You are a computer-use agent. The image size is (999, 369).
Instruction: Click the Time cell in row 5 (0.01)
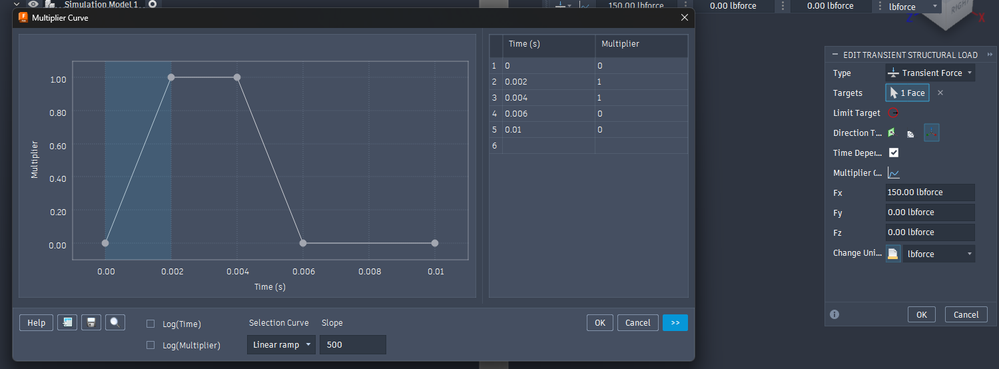tap(549, 129)
